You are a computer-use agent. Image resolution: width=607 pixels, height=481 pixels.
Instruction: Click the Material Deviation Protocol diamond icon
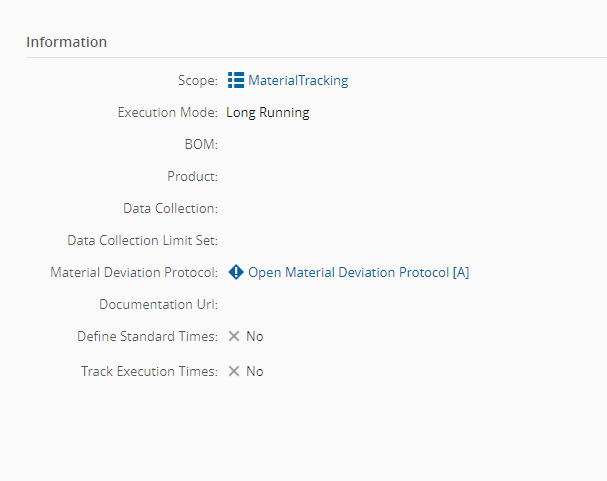pos(236,272)
